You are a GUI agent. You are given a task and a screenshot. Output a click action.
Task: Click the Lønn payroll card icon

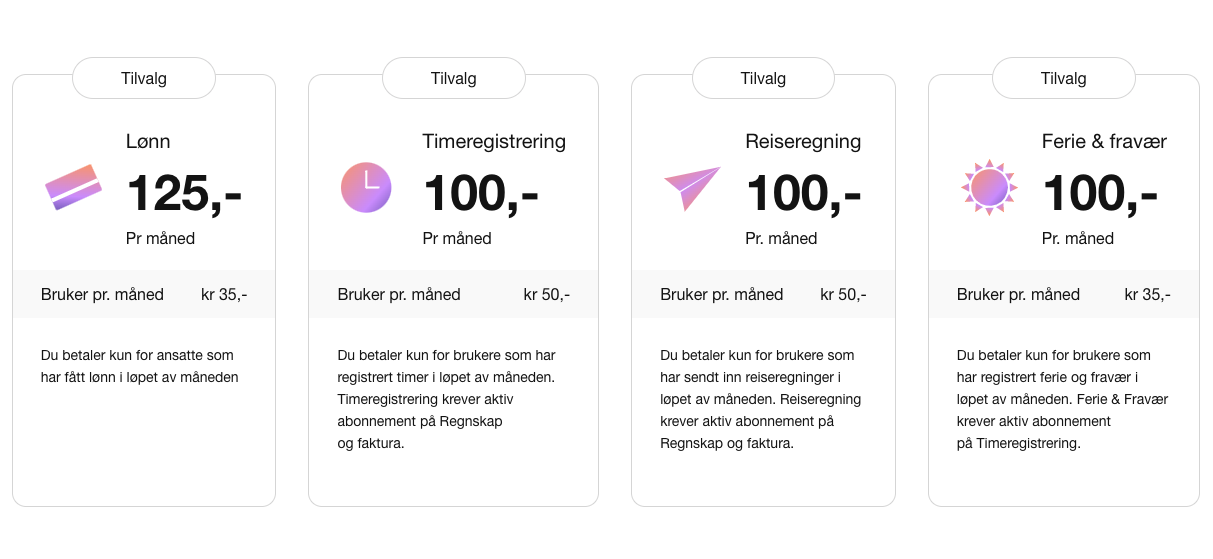[x=74, y=187]
